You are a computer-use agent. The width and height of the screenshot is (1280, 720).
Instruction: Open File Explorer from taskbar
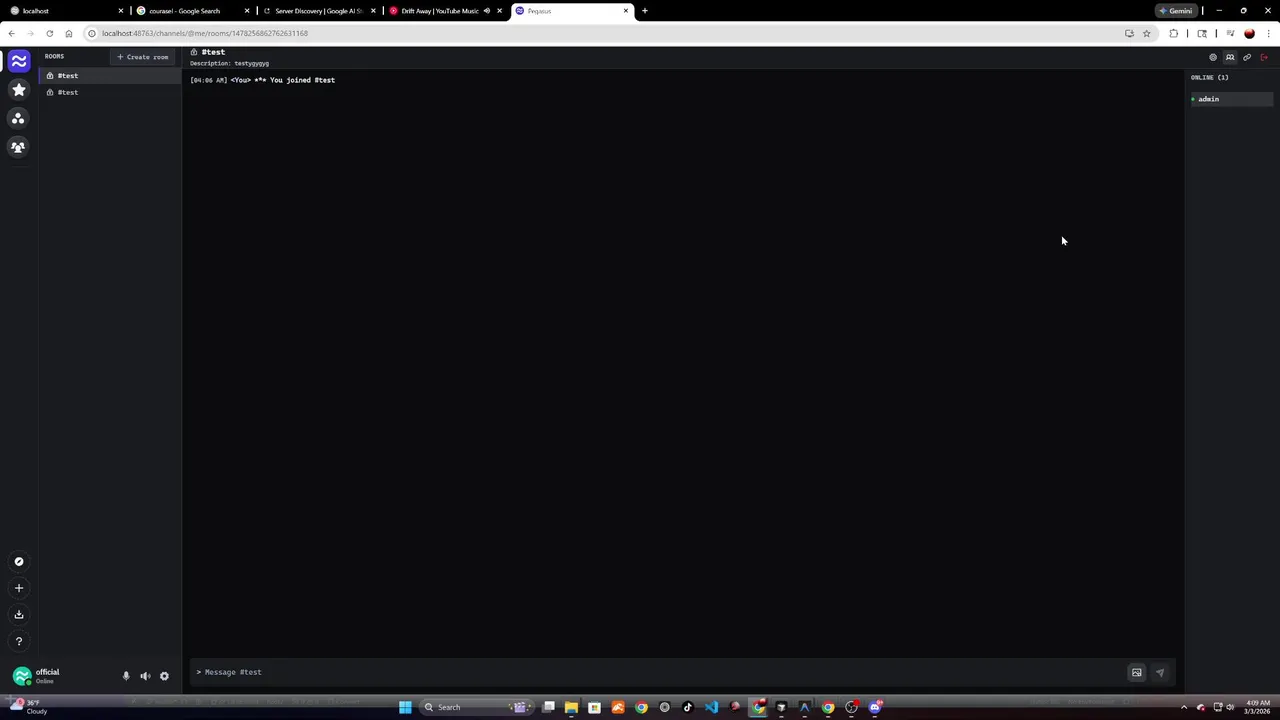tap(571, 707)
